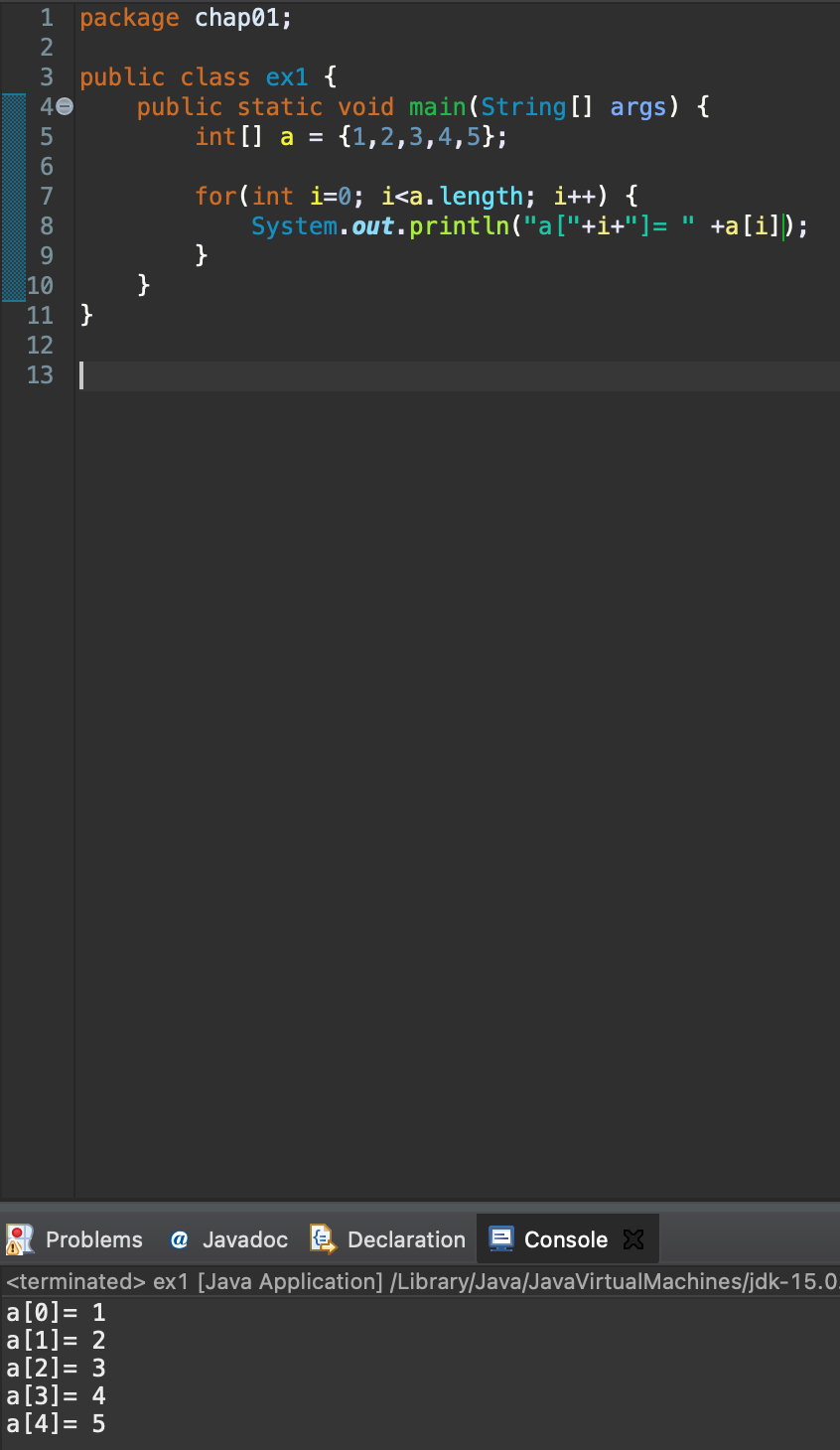Close the Console view
The height and width of the screenshot is (1450, 840).
633,1239
